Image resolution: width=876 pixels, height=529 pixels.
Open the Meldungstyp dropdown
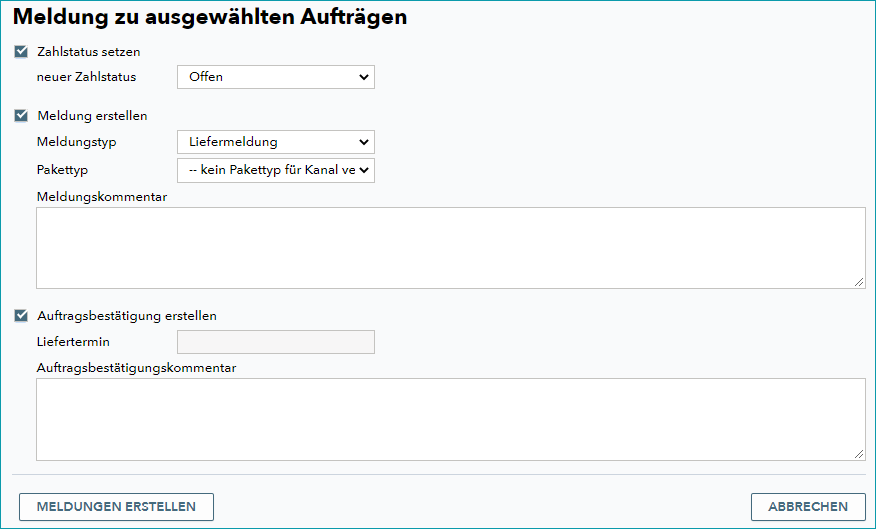(x=276, y=142)
